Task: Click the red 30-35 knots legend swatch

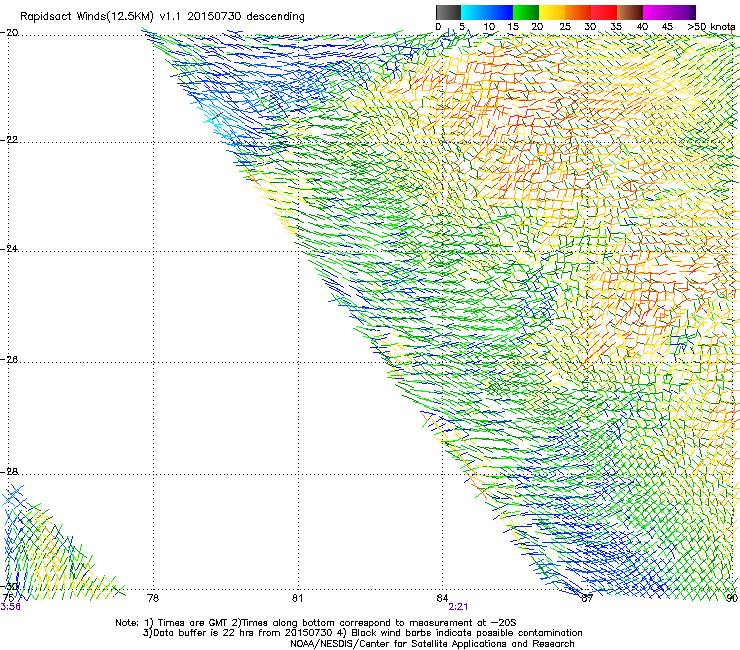Action: [604, 12]
